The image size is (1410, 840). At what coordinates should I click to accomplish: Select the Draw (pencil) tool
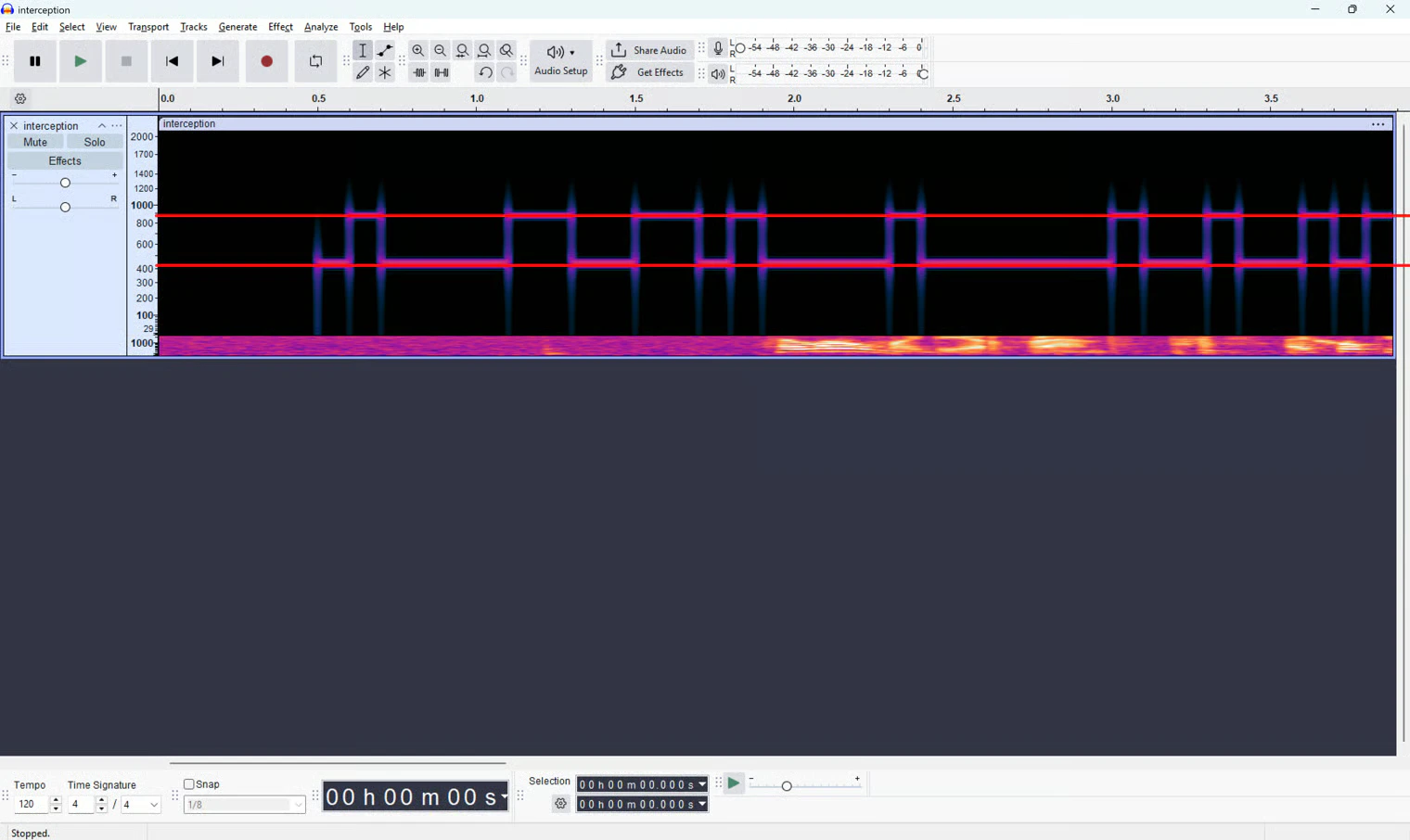click(363, 73)
